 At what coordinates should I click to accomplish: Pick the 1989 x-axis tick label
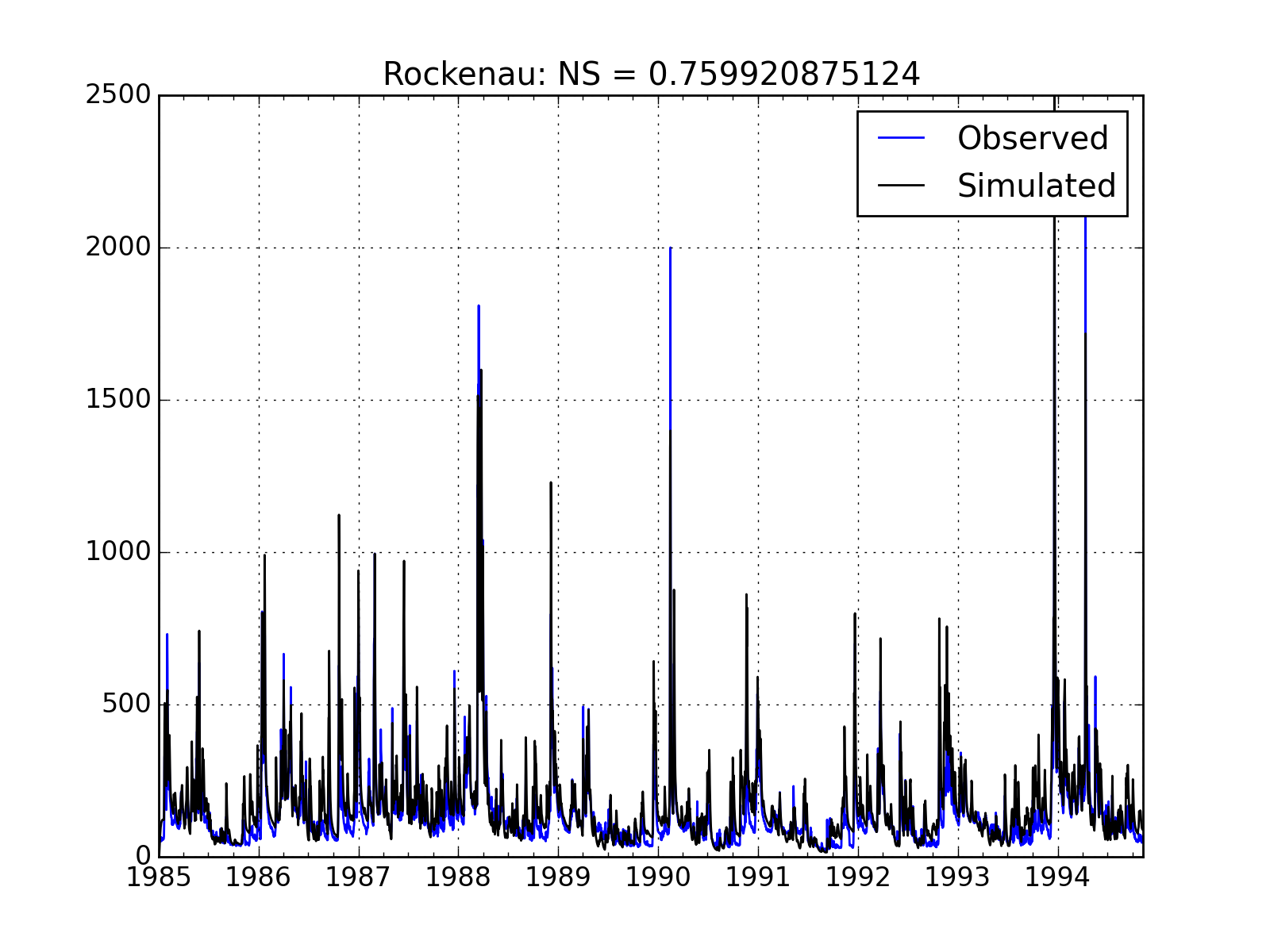(558, 878)
